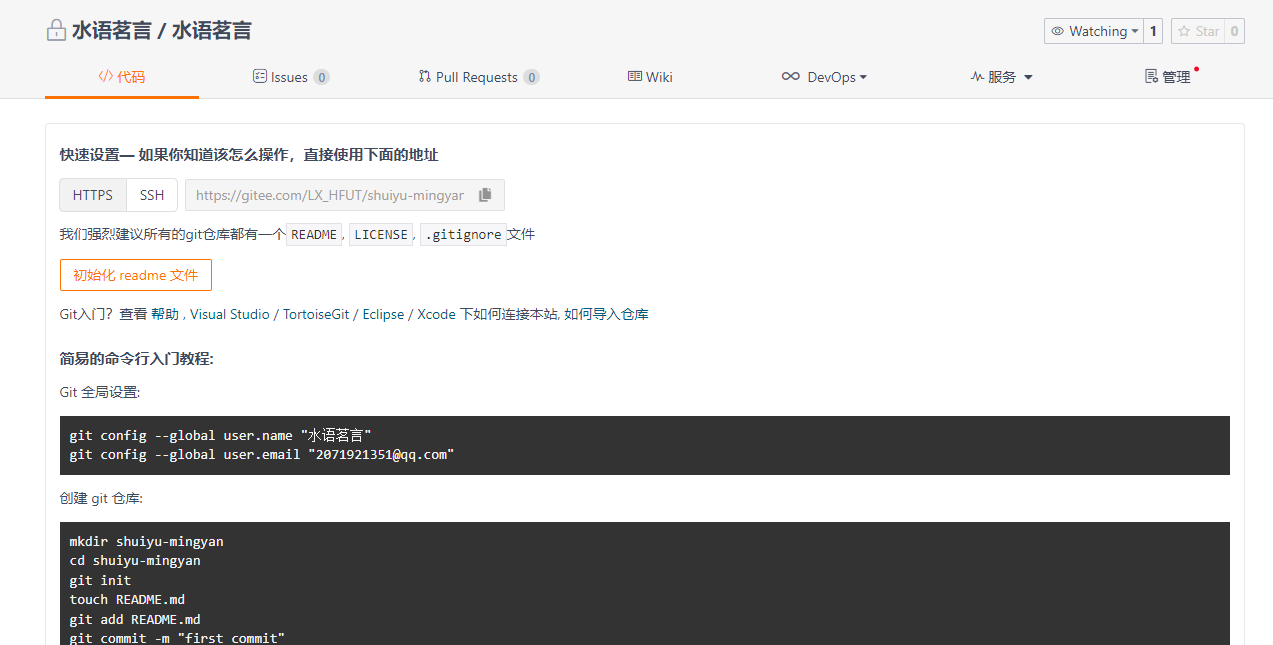This screenshot has height=645, width=1273.
Task: Click the touch README.md command line
Action: click(127, 600)
